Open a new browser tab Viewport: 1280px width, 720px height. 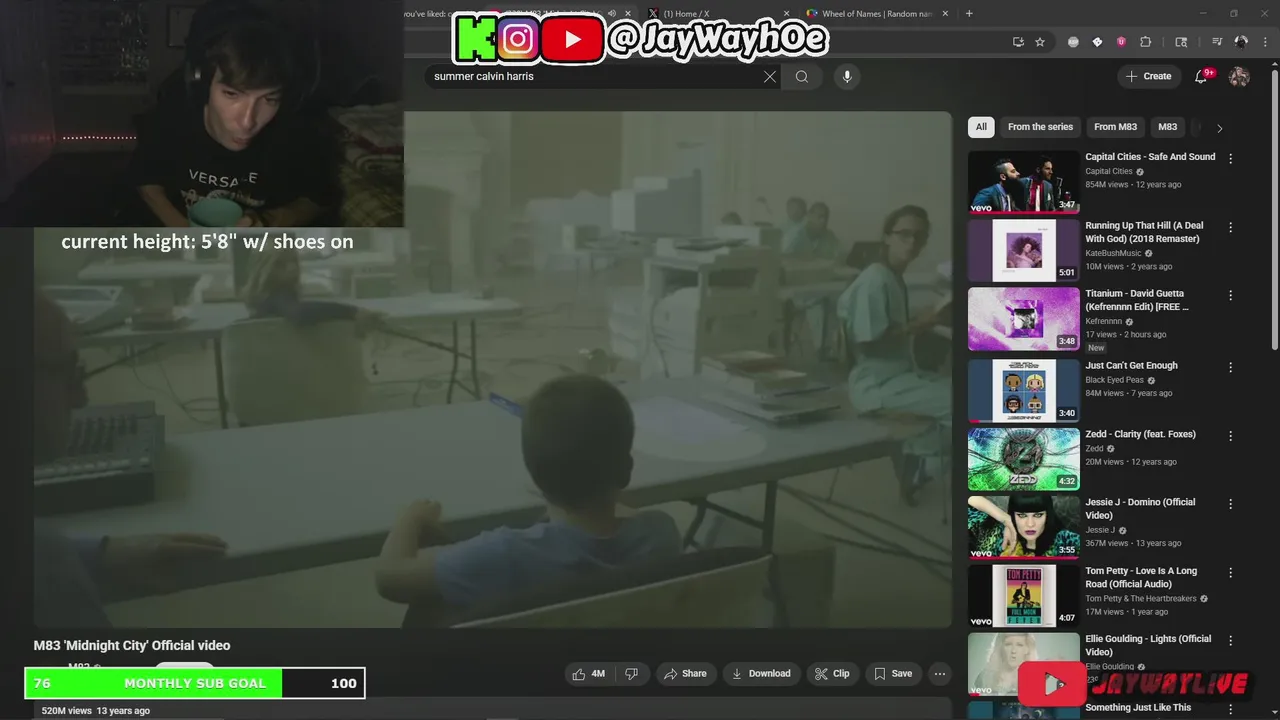(x=969, y=14)
